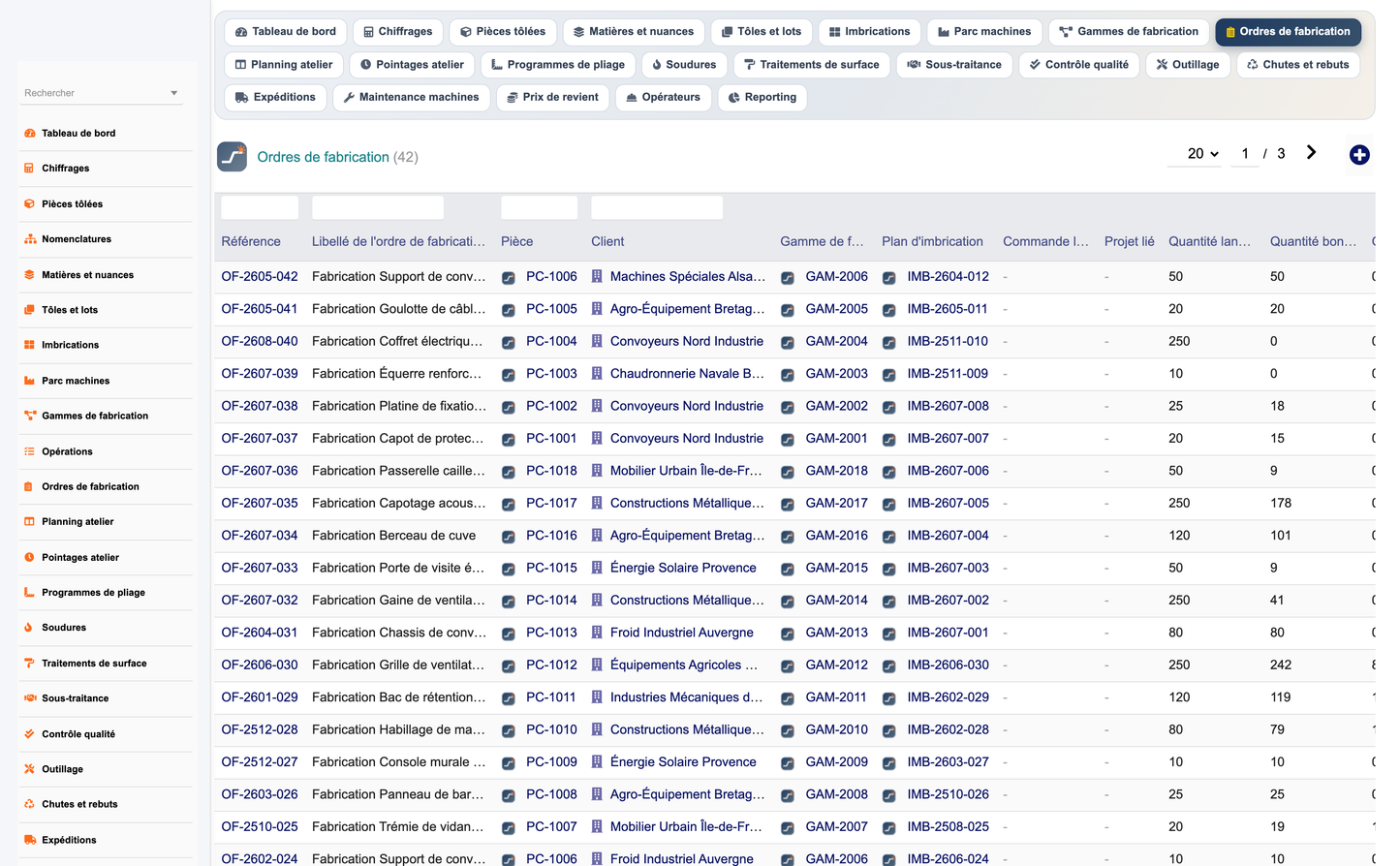Click the add new order plus icon
Viewport: 1400px width, 866px height.
[x=1359, y=155]
